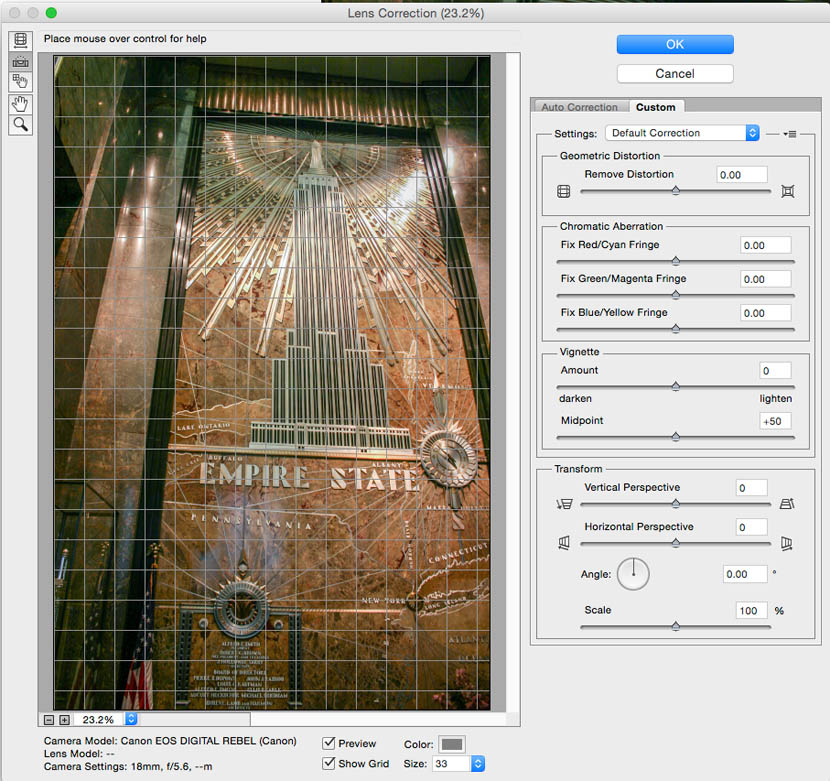Image resolution: width=830 pixels, height=781 pixels.
Task: Click the Fix Green/Magenta Fringe value field
Action: 765,279
